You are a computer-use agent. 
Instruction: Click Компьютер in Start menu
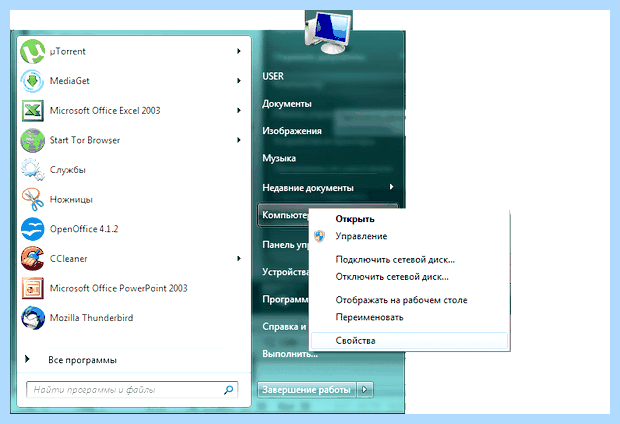pos(285,215)
